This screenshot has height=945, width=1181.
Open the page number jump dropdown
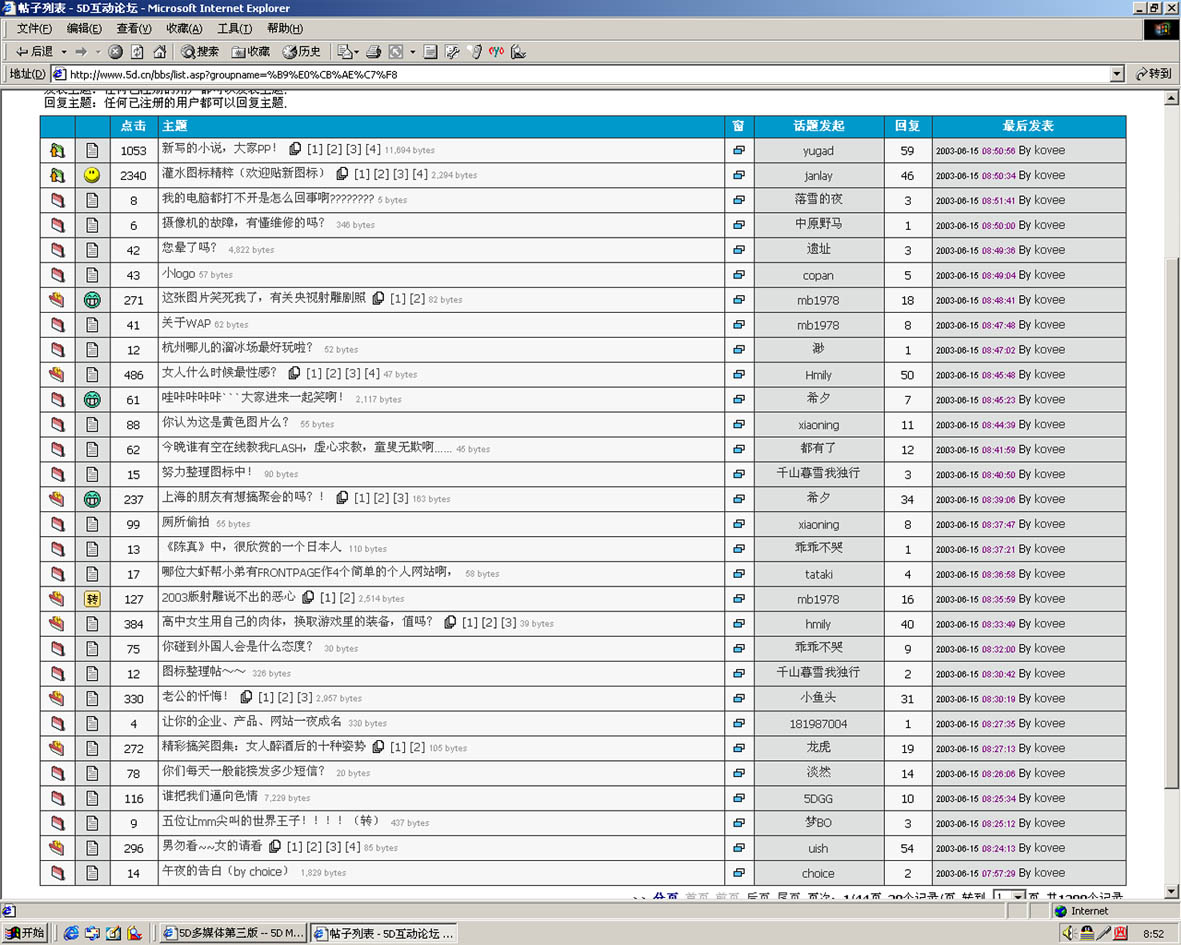(x=1018, y=896)
